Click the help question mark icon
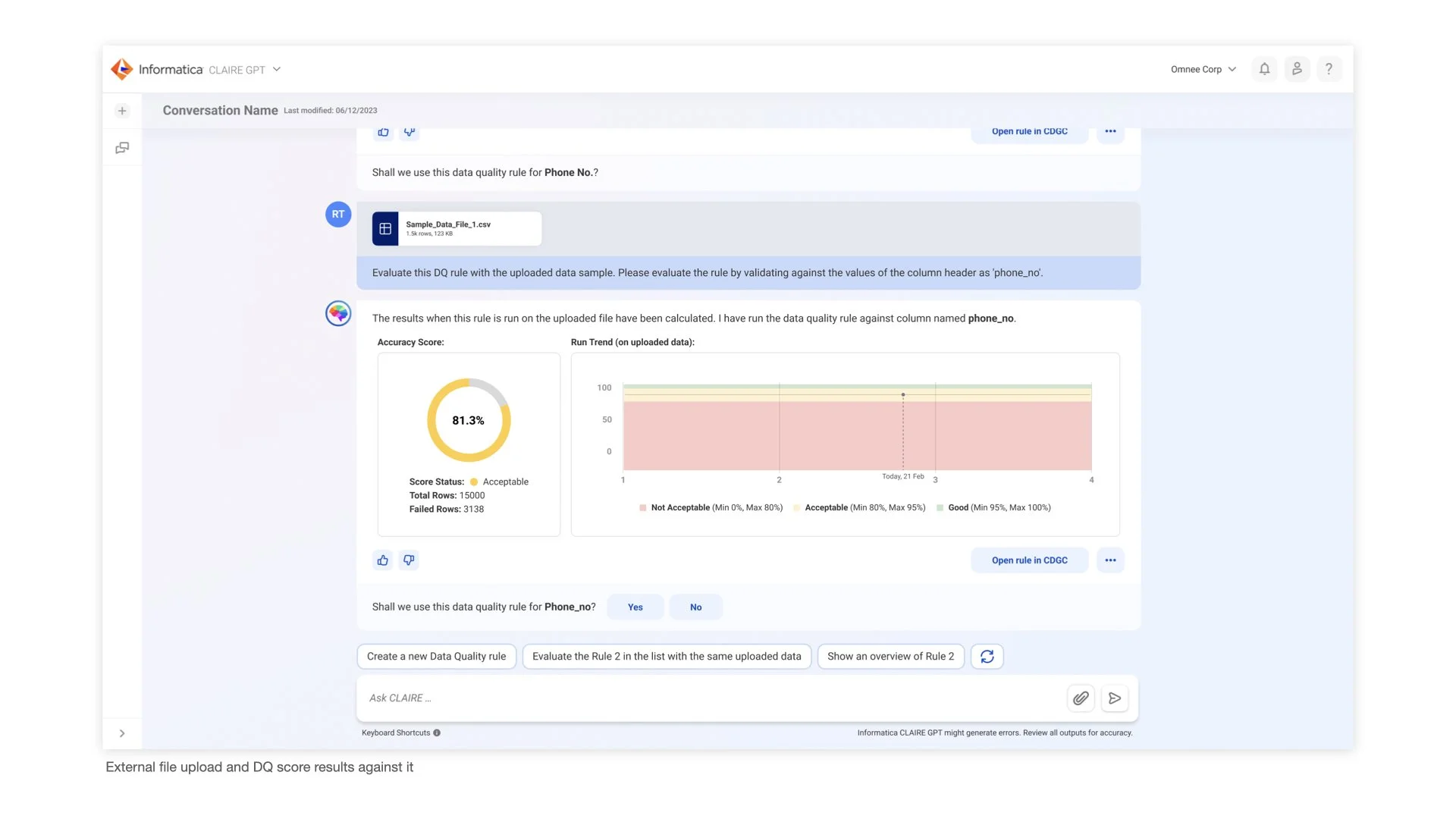The image size is (1456, 819). [x=1329, y=69]
